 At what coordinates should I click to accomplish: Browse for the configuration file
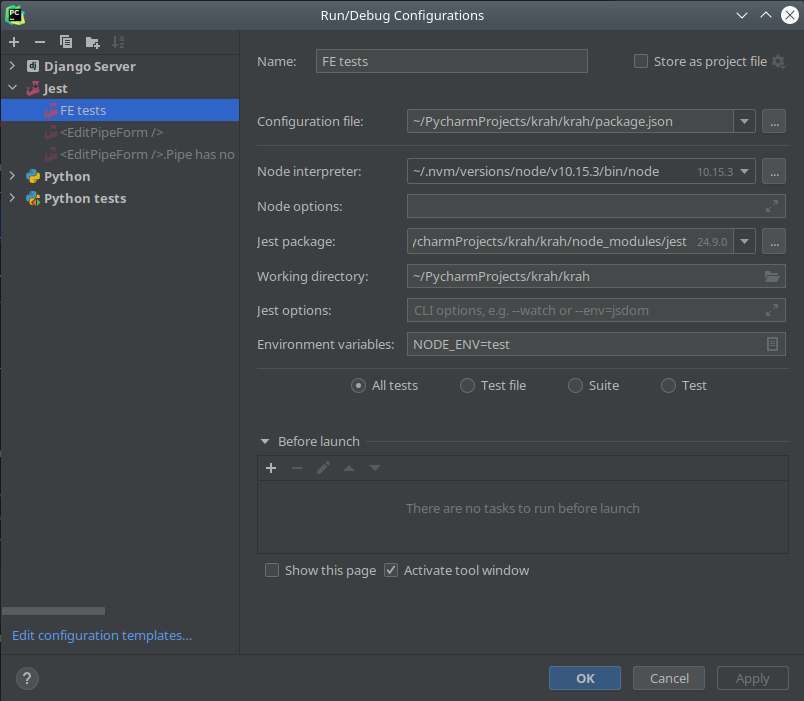[x=774, y=122]
